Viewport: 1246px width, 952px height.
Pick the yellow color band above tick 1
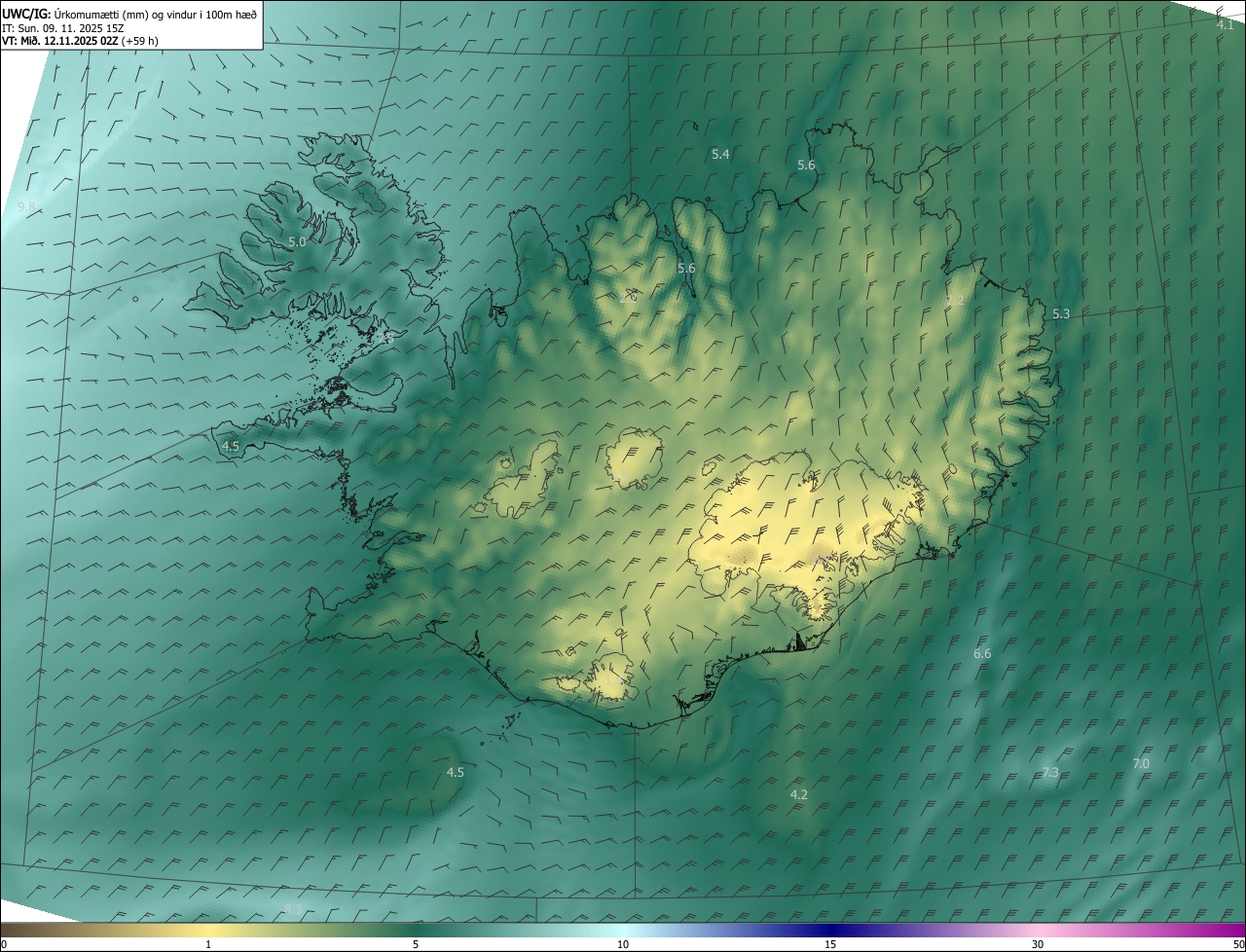pyautogui.click(x=208, y=930)
